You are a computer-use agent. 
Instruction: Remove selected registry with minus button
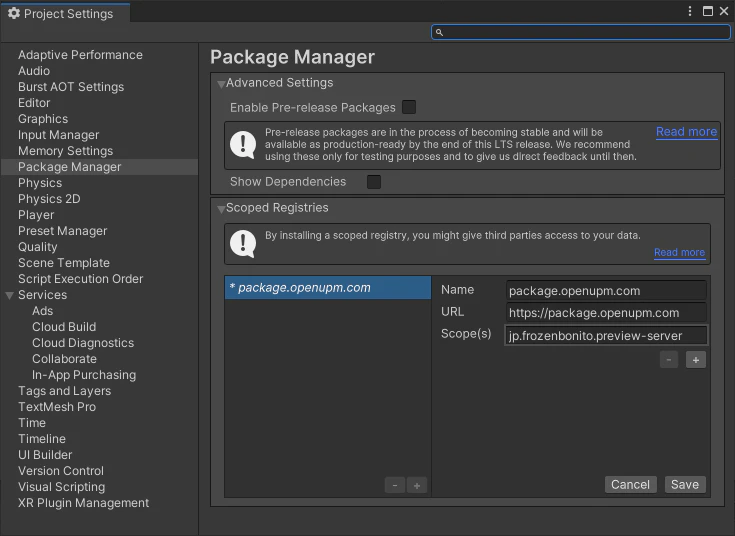tap(395, 485)
